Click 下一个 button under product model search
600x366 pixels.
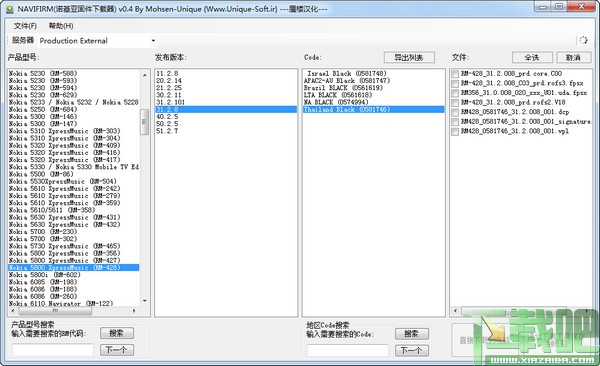(117, 350)
